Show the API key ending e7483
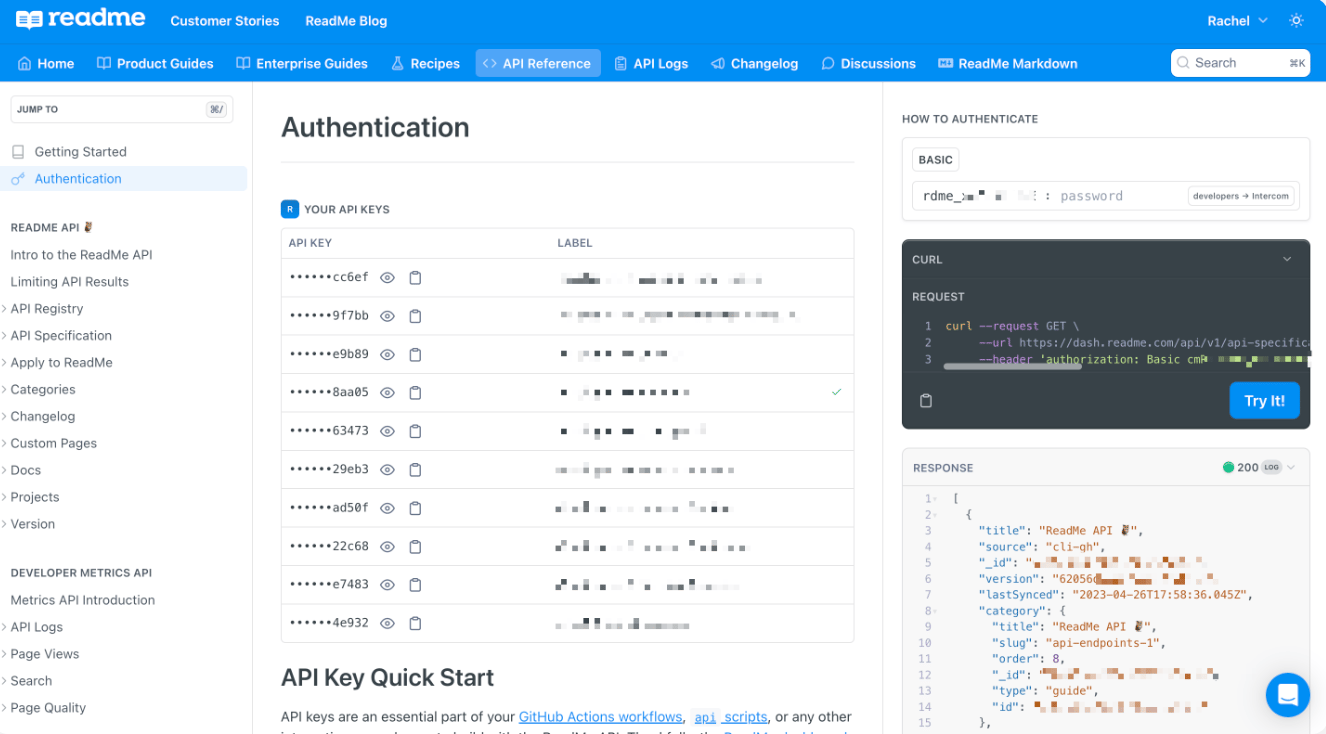The image size is (1326, 734). coord(387,584)
